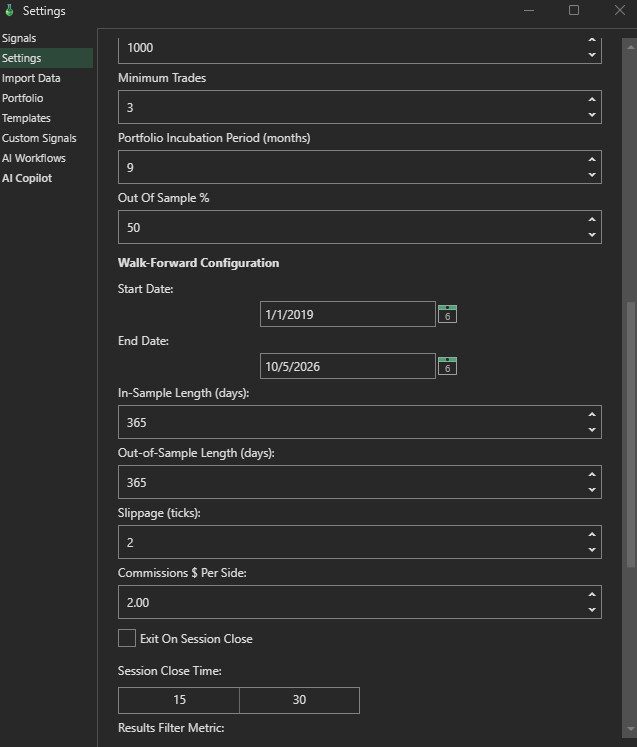Click the Slippage ticks input field

tap(360, 542)
